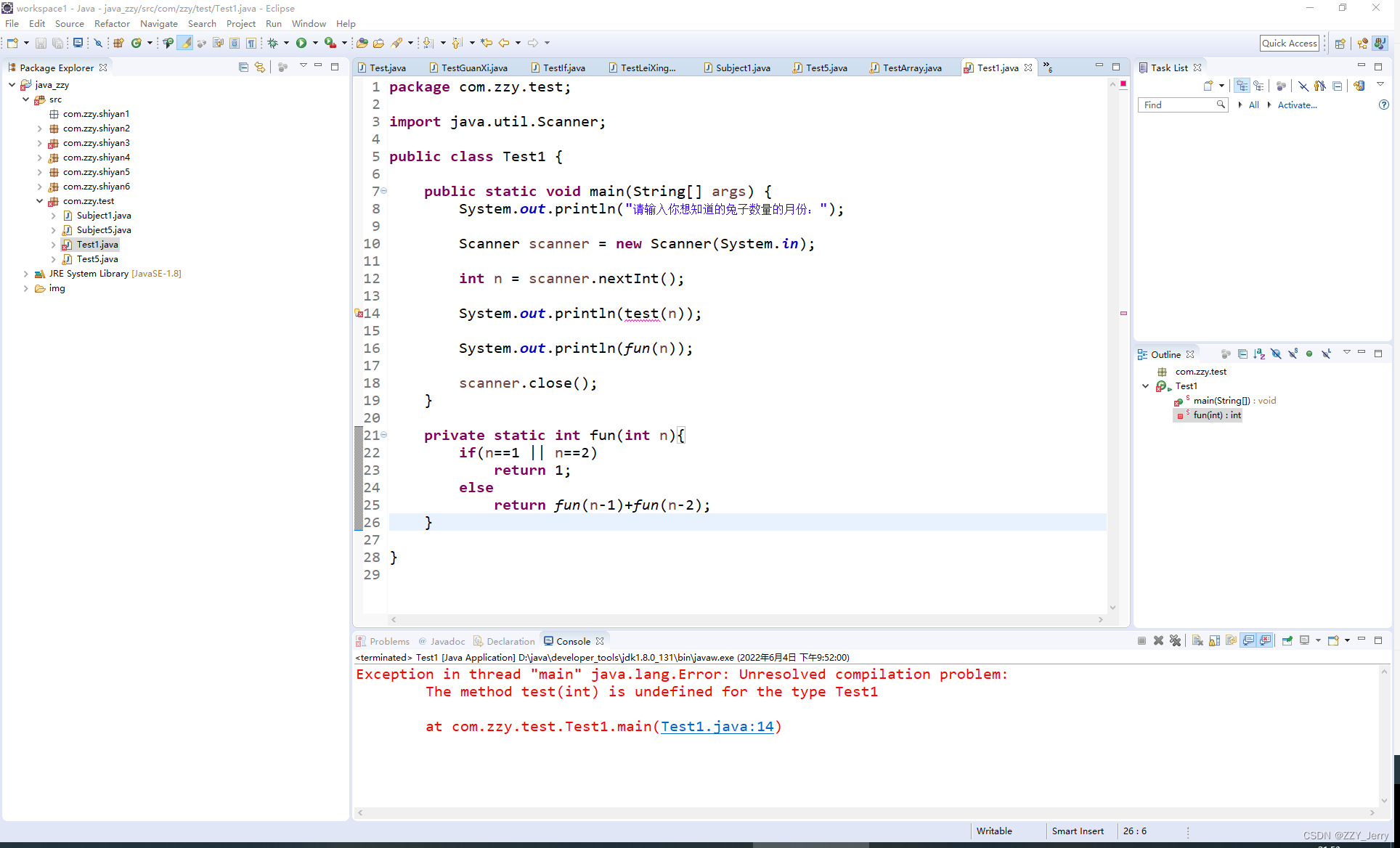Toggle Scroll Lock in Console toolbar
This screenshot has width=1400, height=848.
click(1214, 640)
